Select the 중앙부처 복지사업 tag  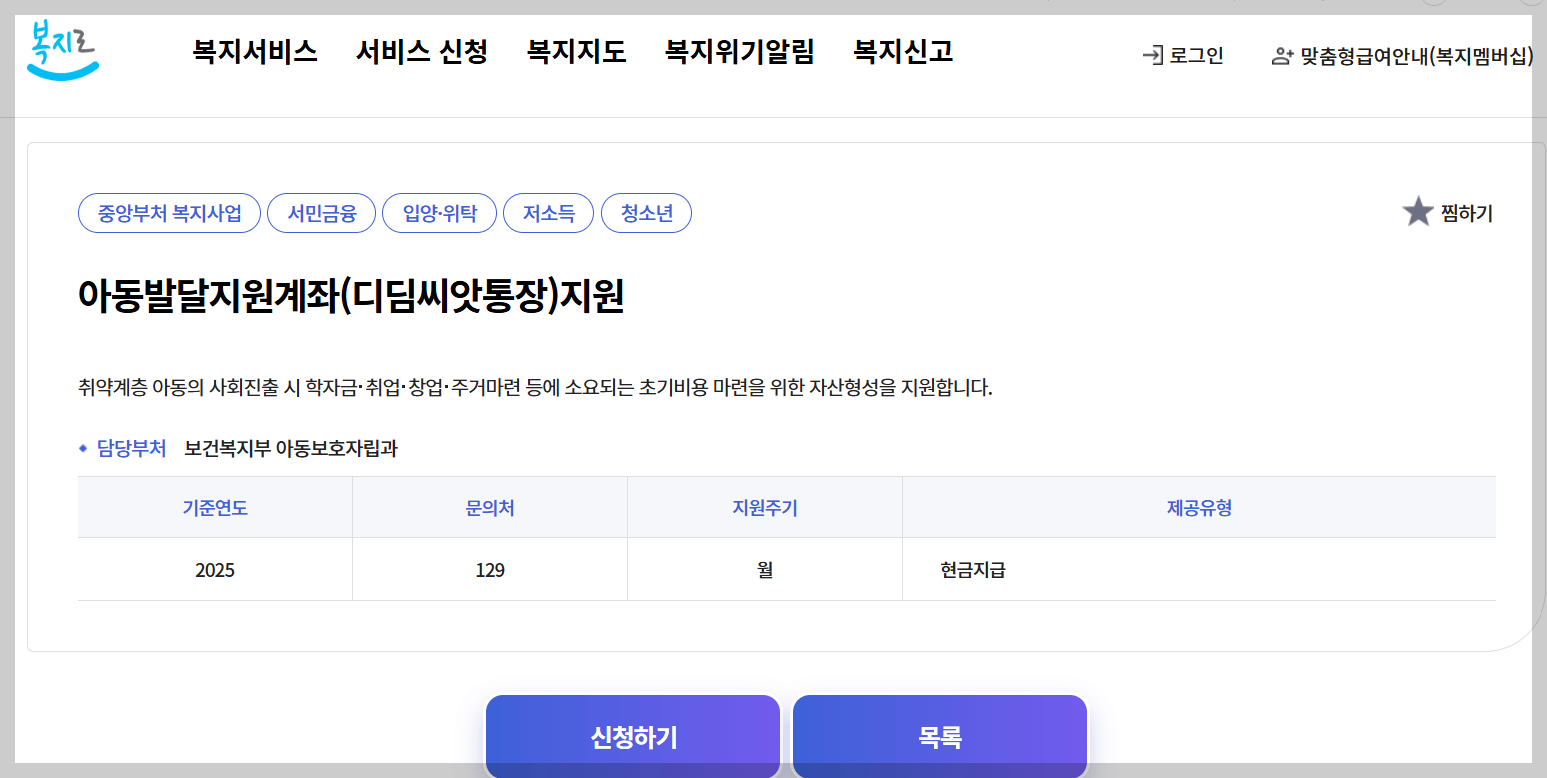169,212
